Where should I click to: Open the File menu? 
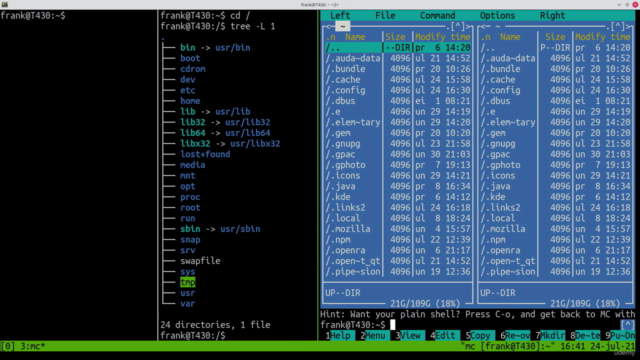click(x=385, y=16)
